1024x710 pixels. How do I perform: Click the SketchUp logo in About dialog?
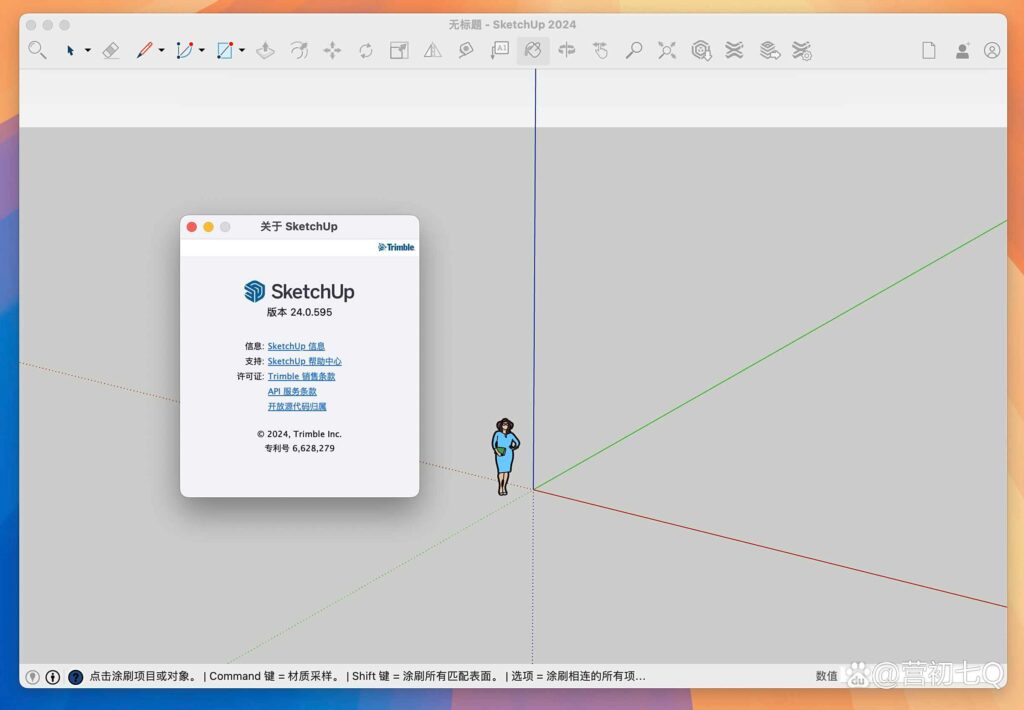click(299, 291)
